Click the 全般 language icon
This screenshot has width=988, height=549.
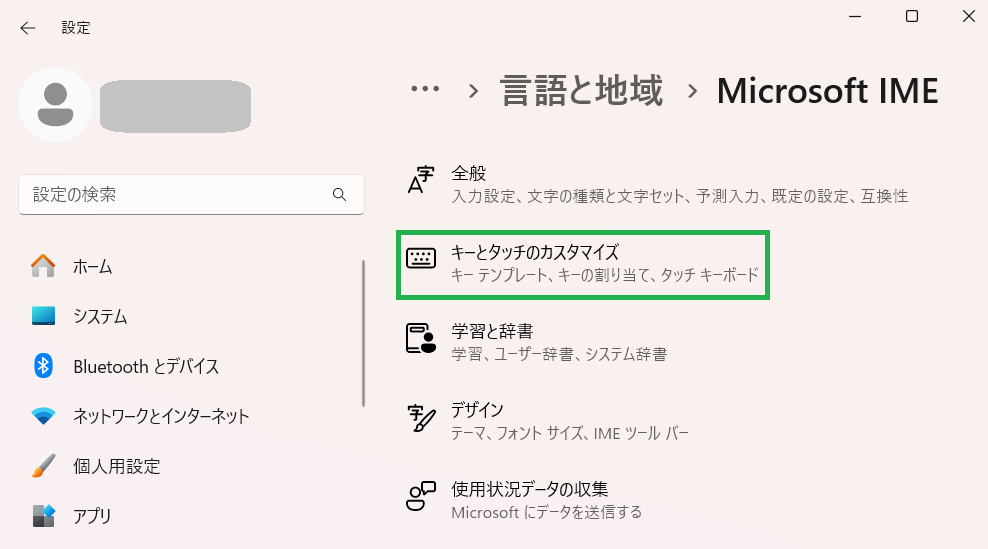(420, 182)
